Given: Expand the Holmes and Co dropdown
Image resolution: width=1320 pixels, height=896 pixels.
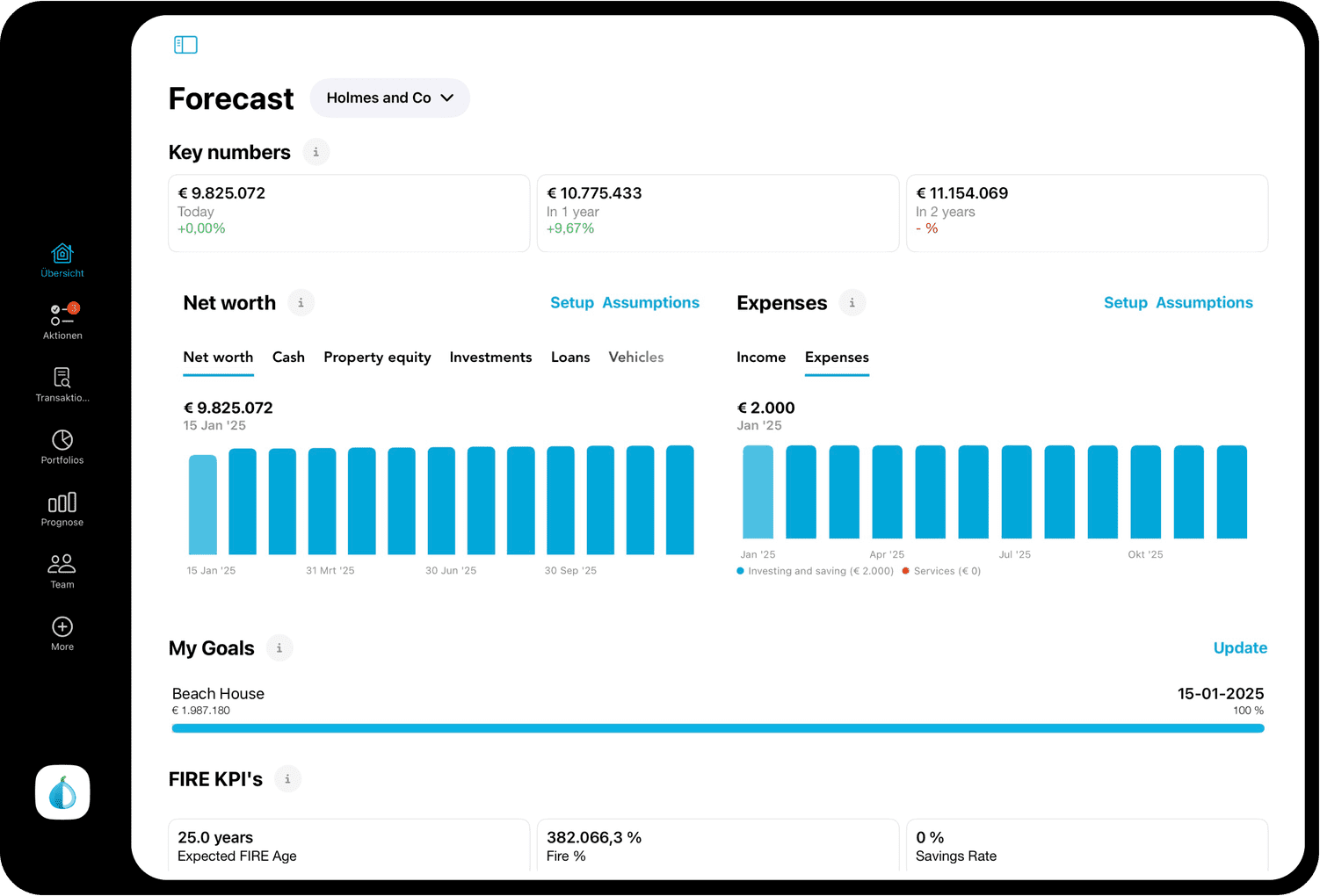Looking at the screenshot, I should click(x=389, y=98).
